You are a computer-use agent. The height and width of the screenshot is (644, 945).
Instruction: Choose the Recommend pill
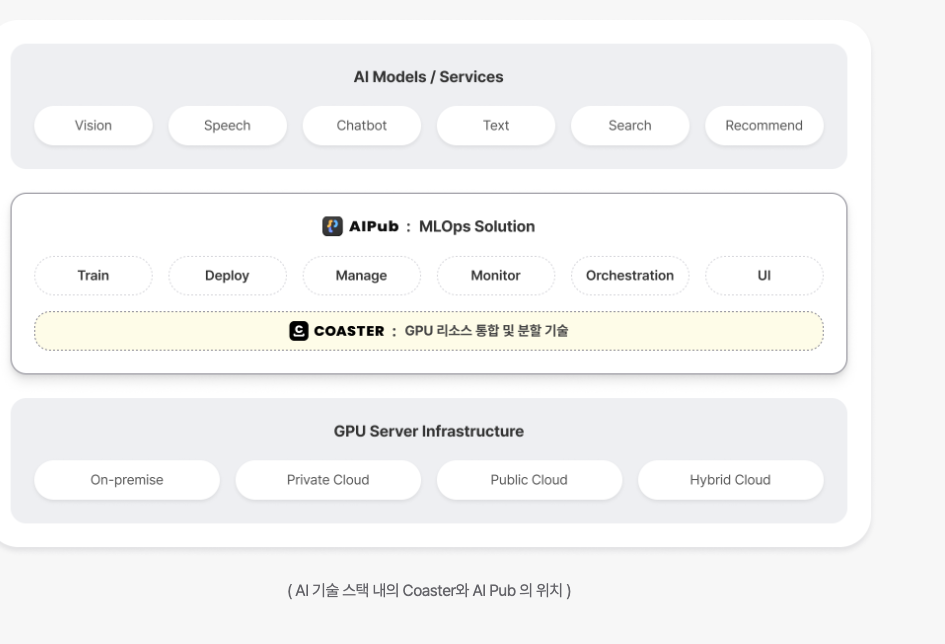[764, 125]
